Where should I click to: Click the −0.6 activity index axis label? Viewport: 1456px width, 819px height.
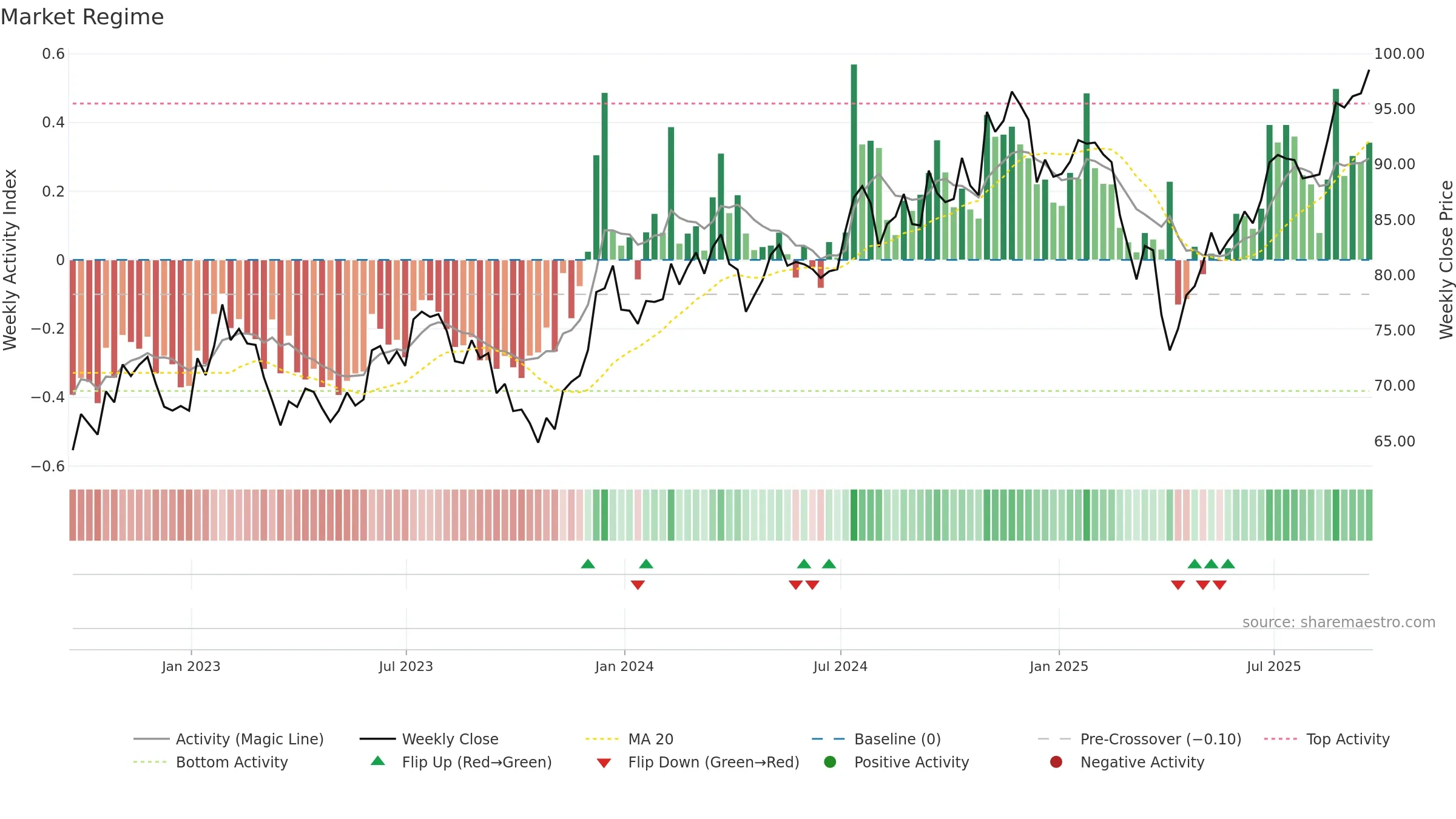tap(48, 466)
